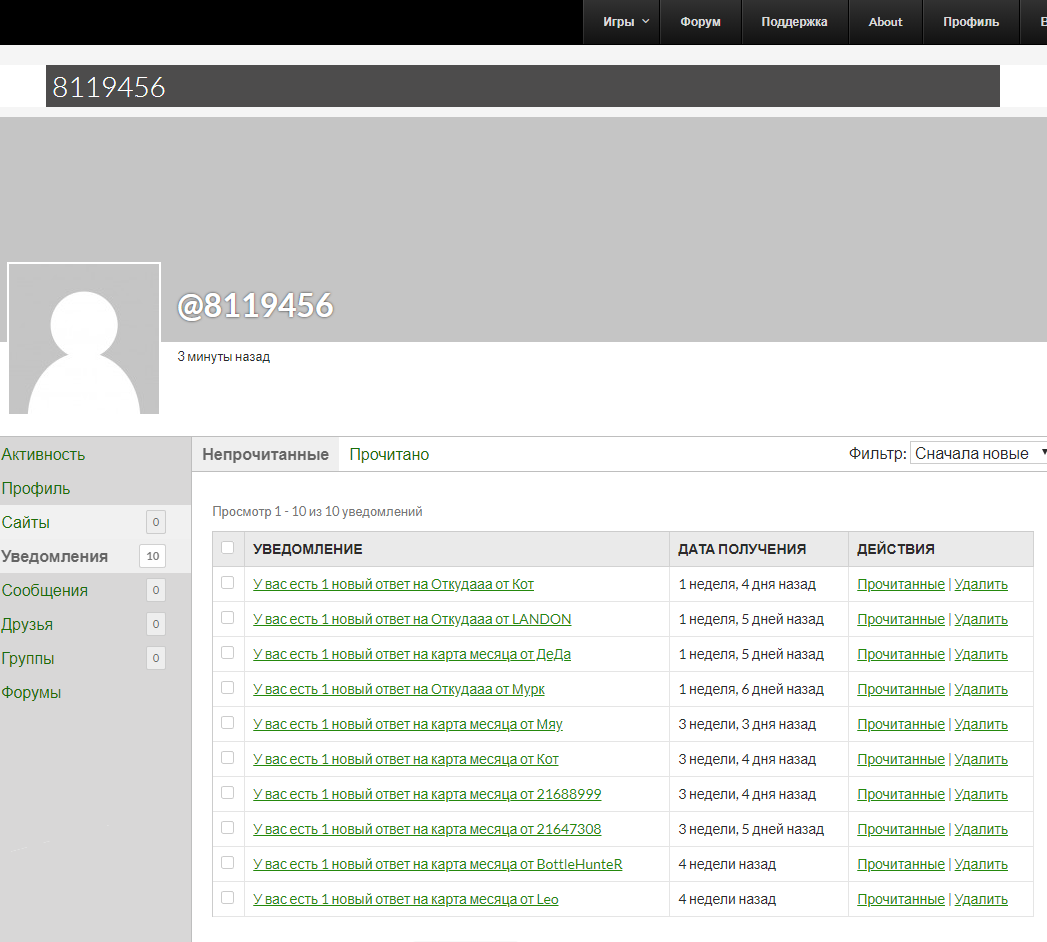Screen dimensions: 1047x942
Task: Toggle the select-all notifications checkbox
Action: click(x=227, y=548)
